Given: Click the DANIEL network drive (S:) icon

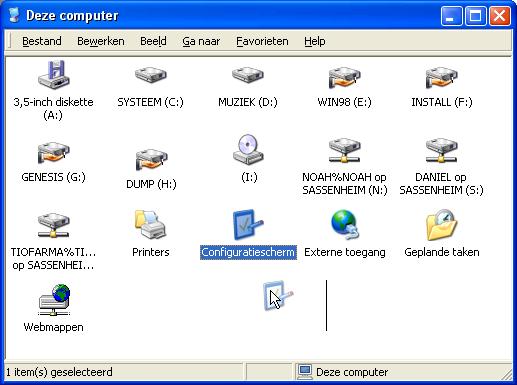Looking at the screenshot, I should pos(442,151).
